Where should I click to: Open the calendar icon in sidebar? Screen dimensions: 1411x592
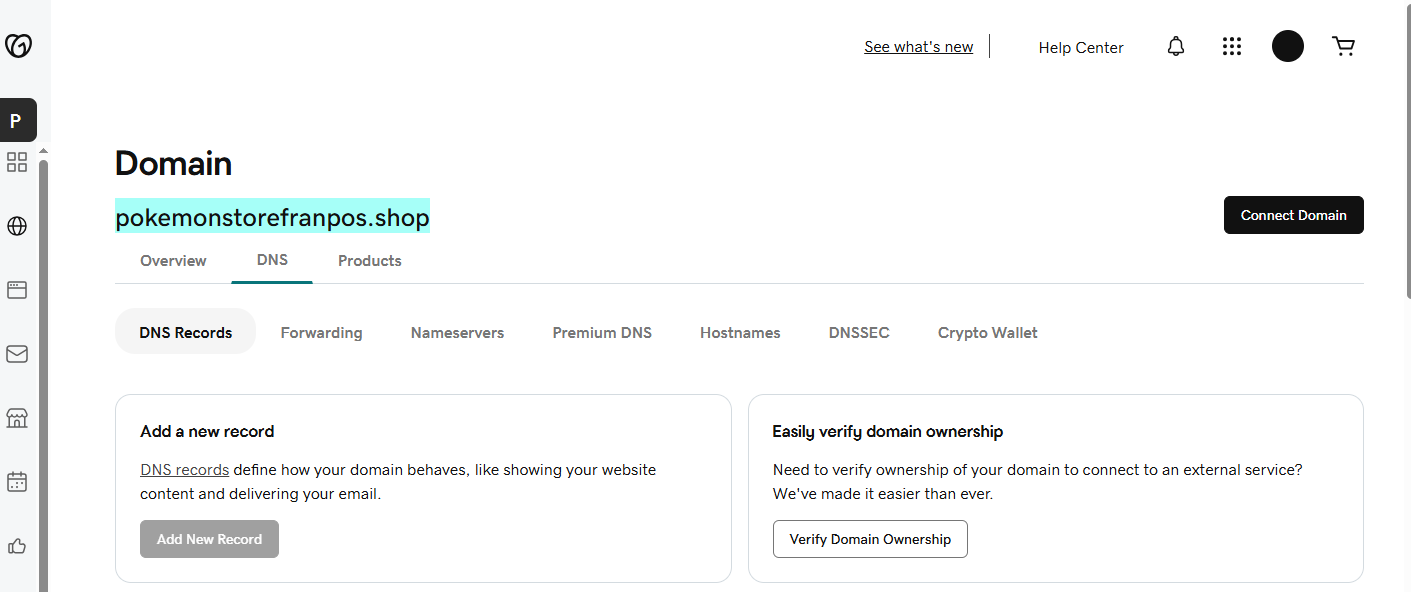click(17, 482)
